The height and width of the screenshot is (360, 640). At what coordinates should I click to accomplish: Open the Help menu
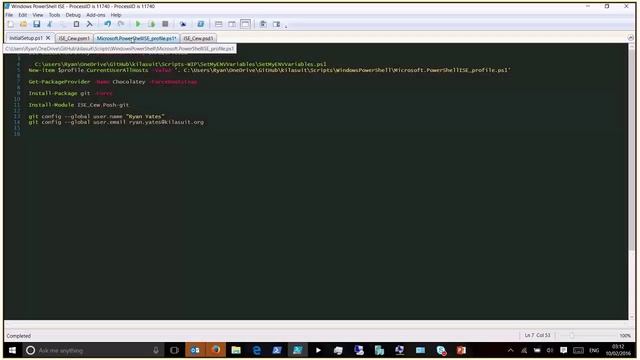[x=116, y=15]
